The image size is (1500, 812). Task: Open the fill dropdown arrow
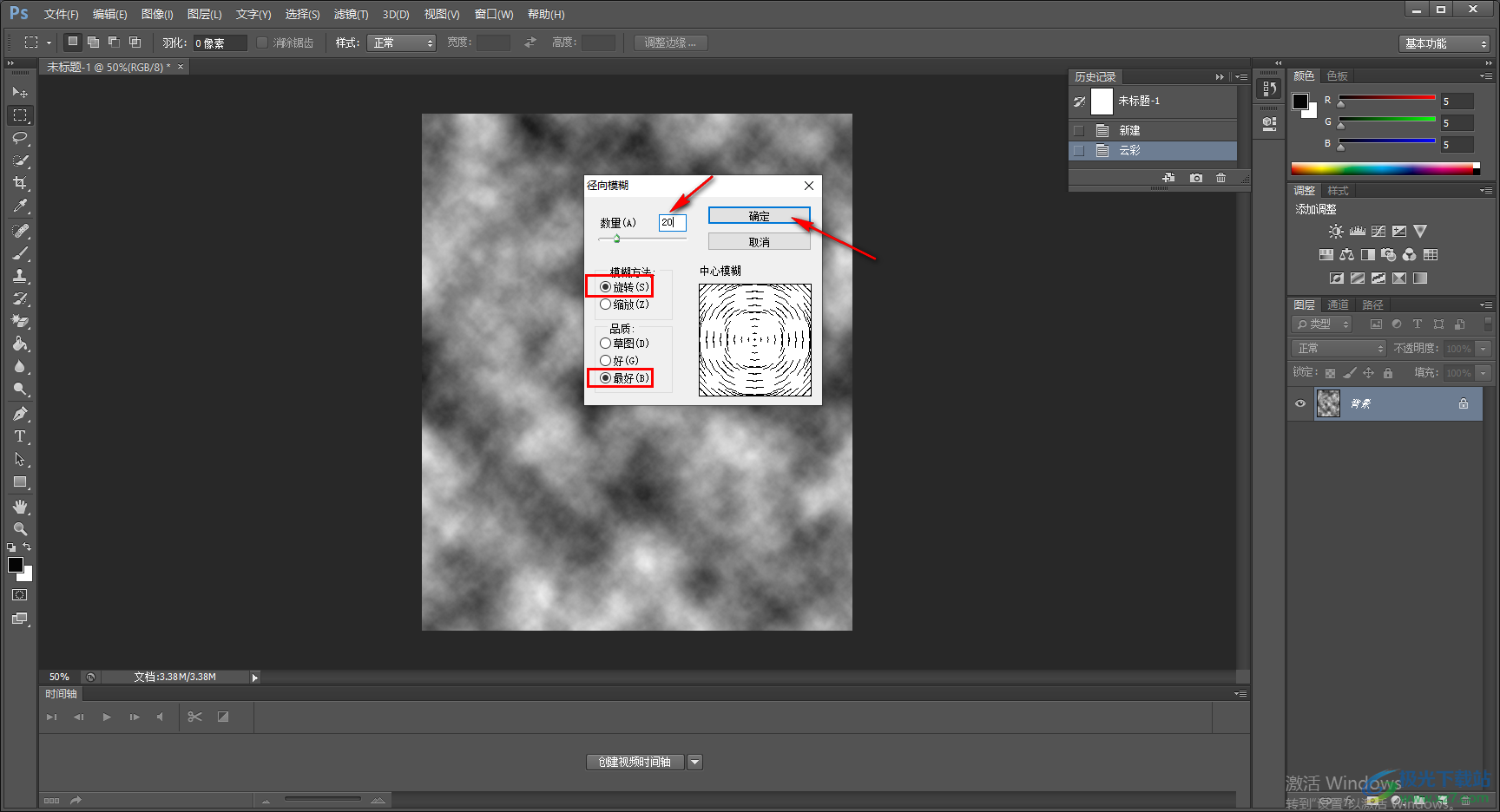tap(1483, 372)
